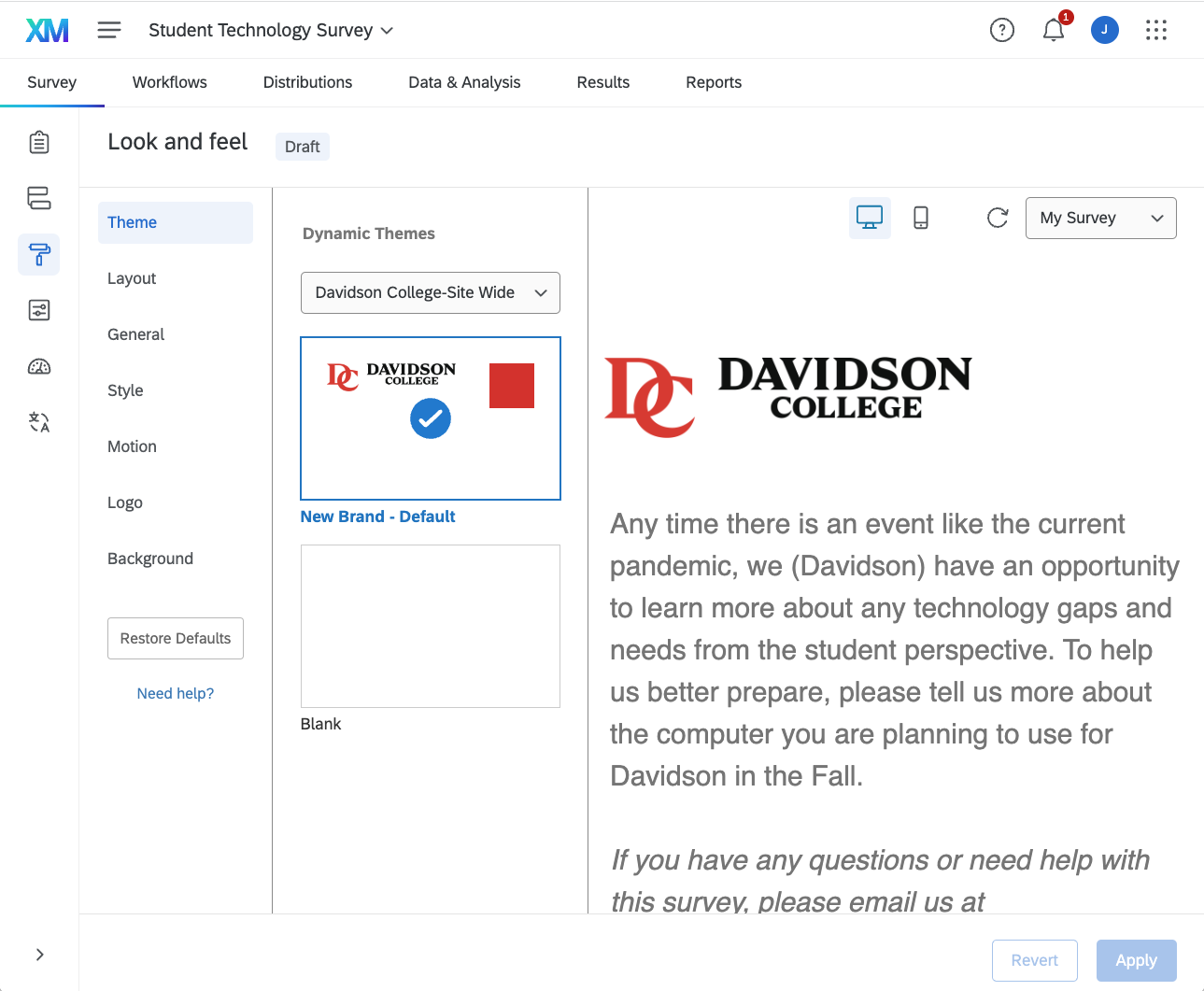The image size is (1204, 991).
Task: Expand the left sidebar arrow
Action: coord(39,955)
